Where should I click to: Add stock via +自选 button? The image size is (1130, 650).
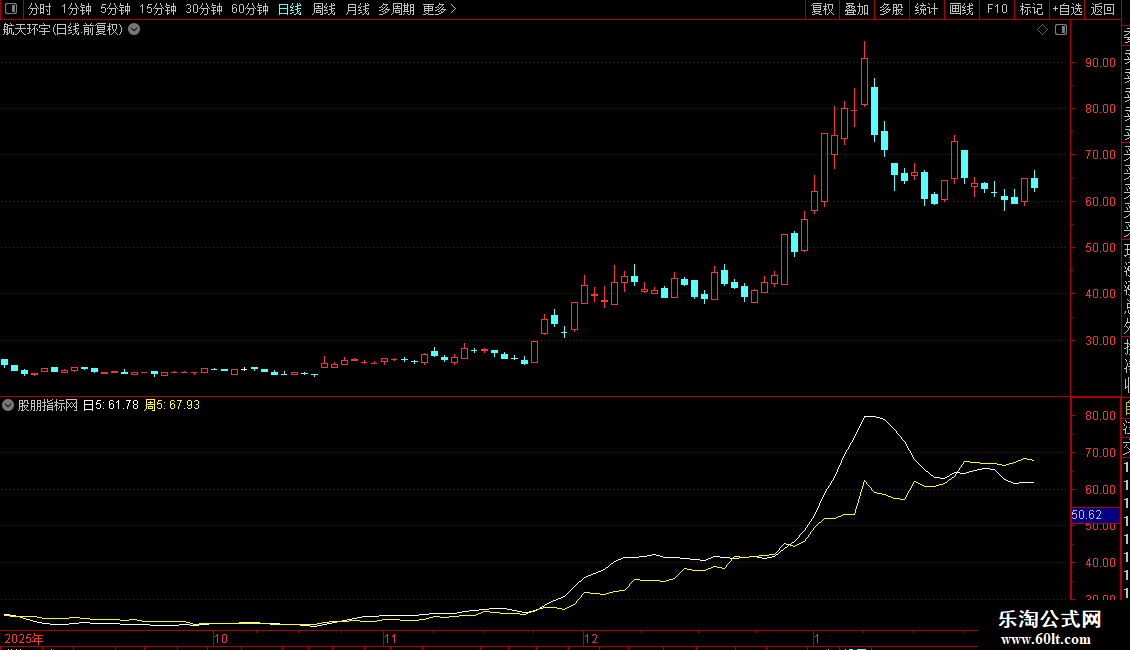(1067, 9)
